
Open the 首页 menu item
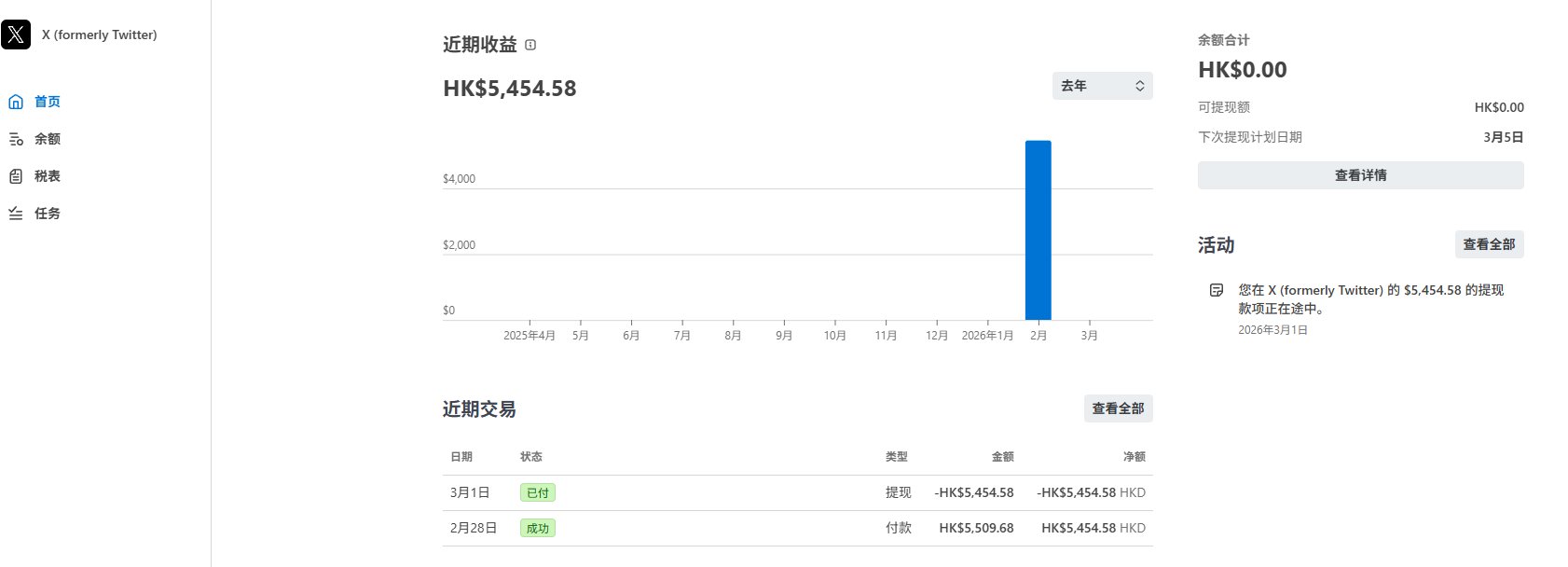pos(48,102)
